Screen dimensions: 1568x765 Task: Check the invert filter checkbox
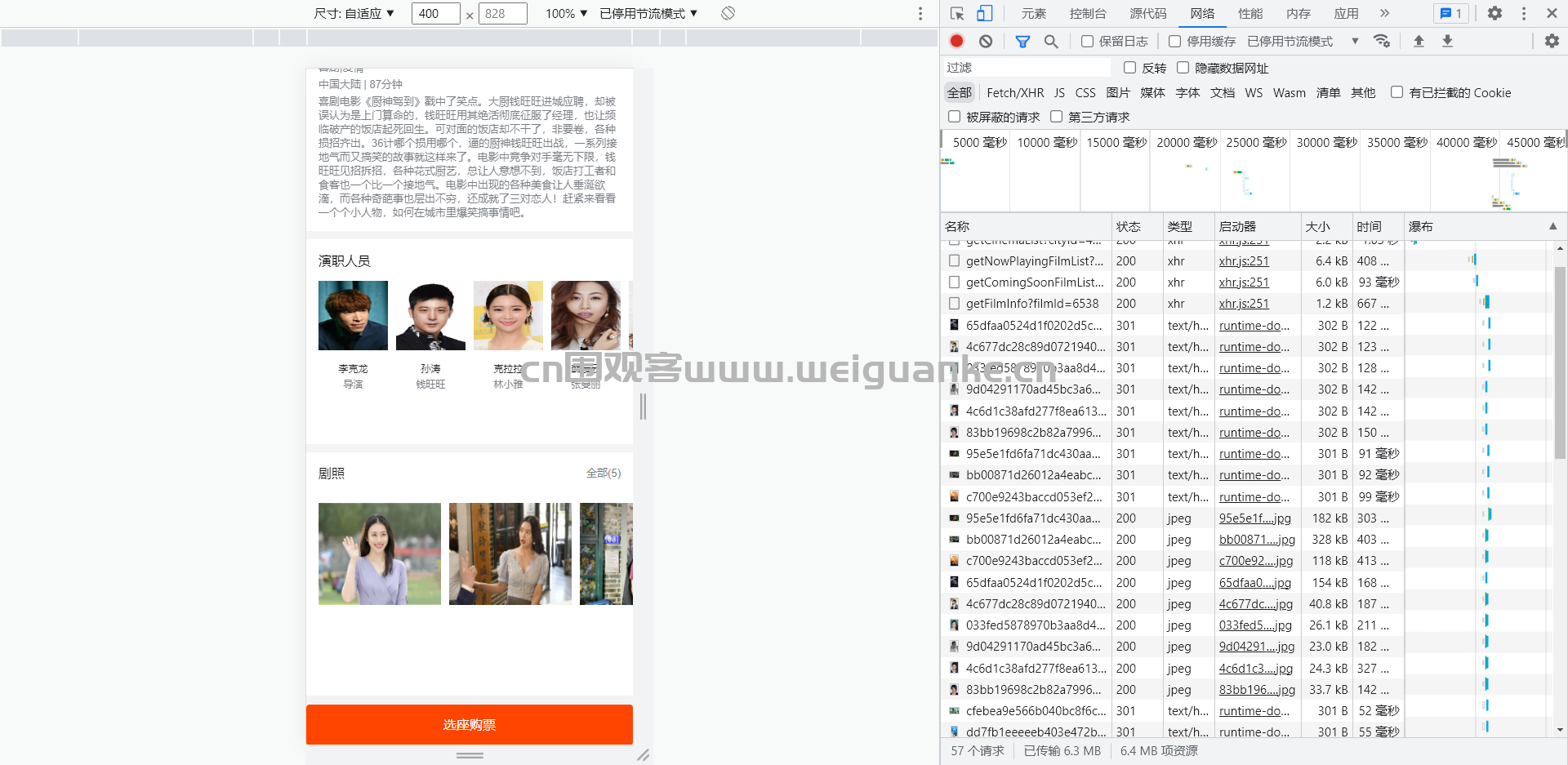[1130, 68]
